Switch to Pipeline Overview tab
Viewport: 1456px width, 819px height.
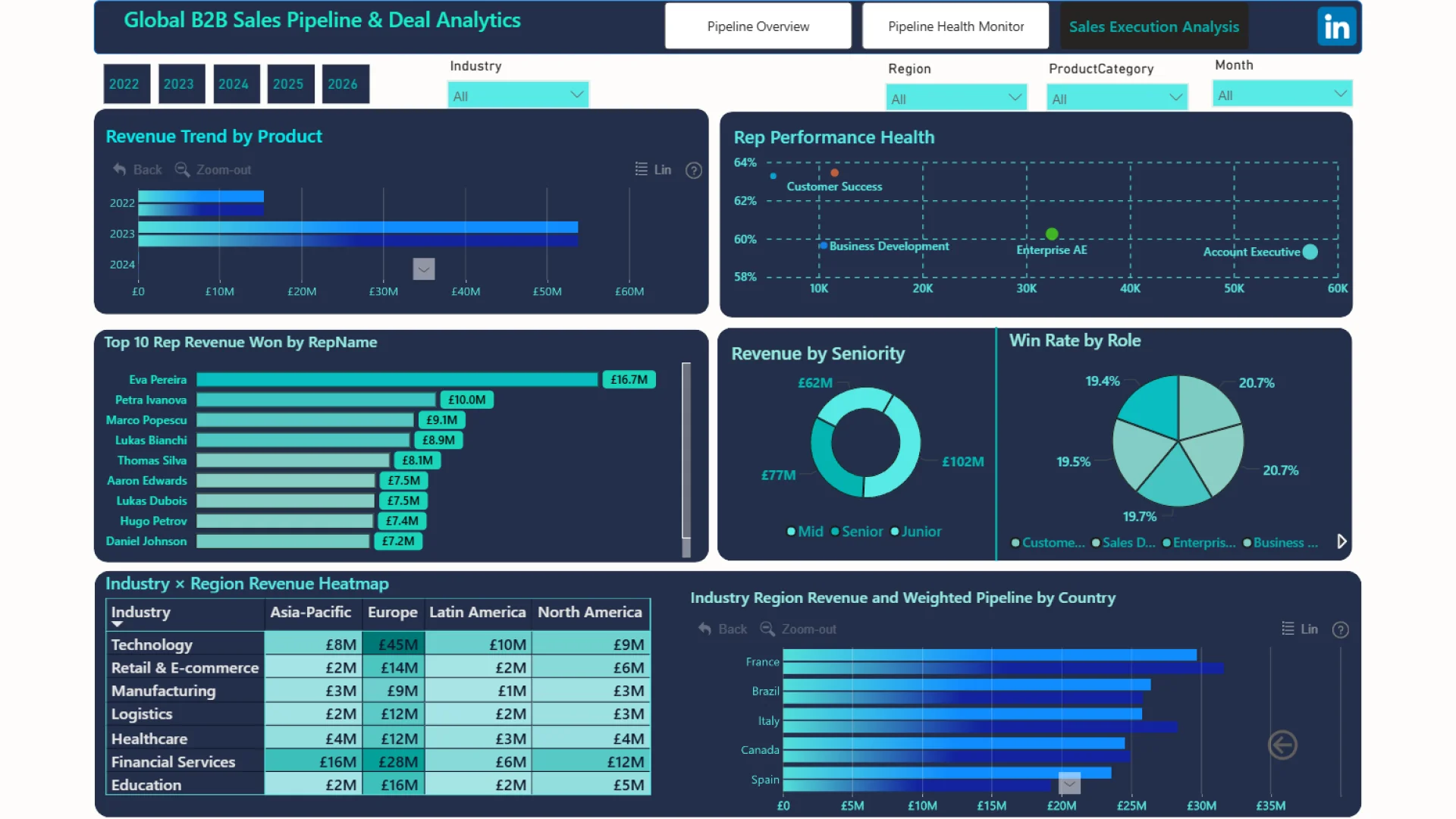(758, 27)
